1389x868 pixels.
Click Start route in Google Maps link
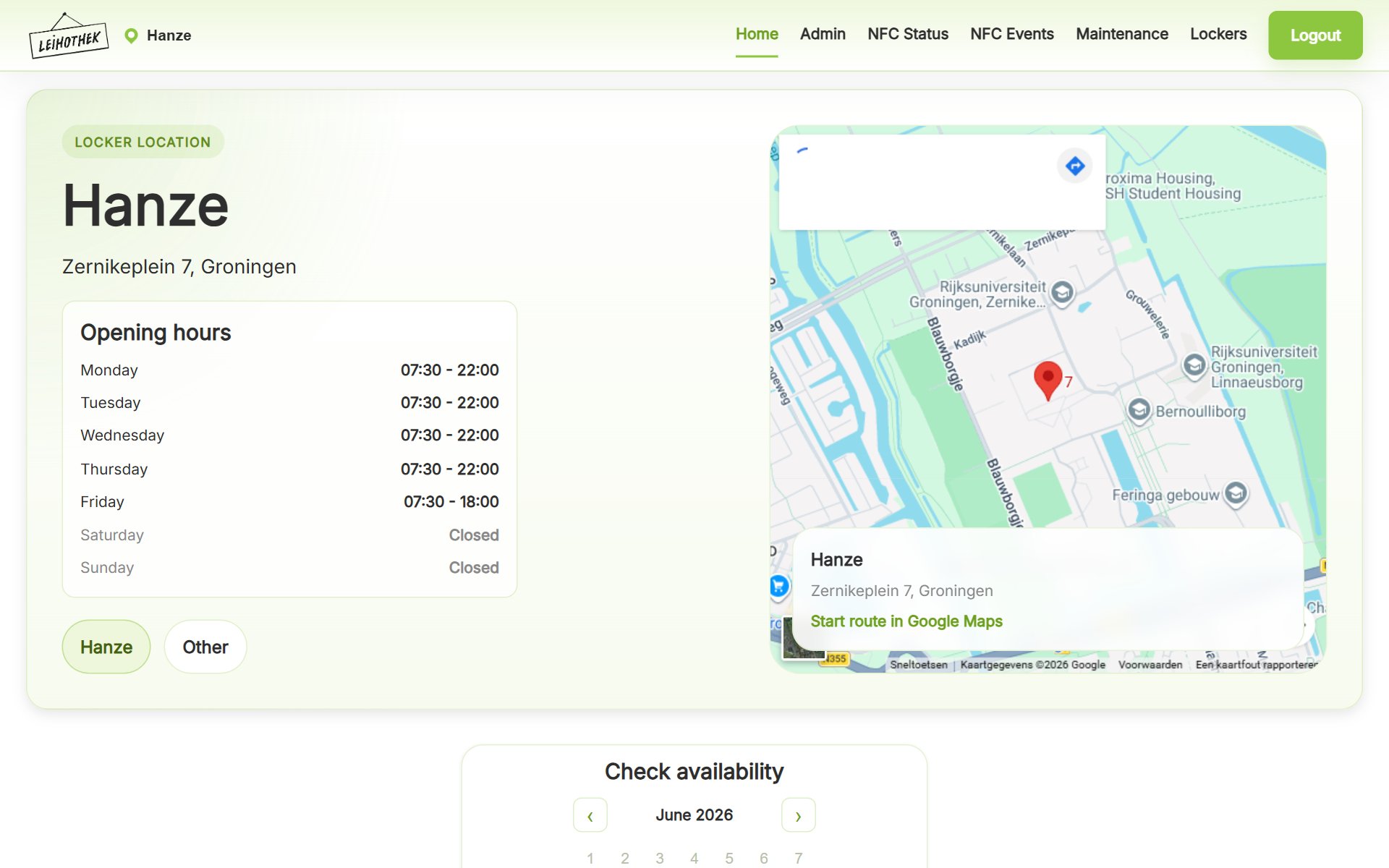[906, 621]
